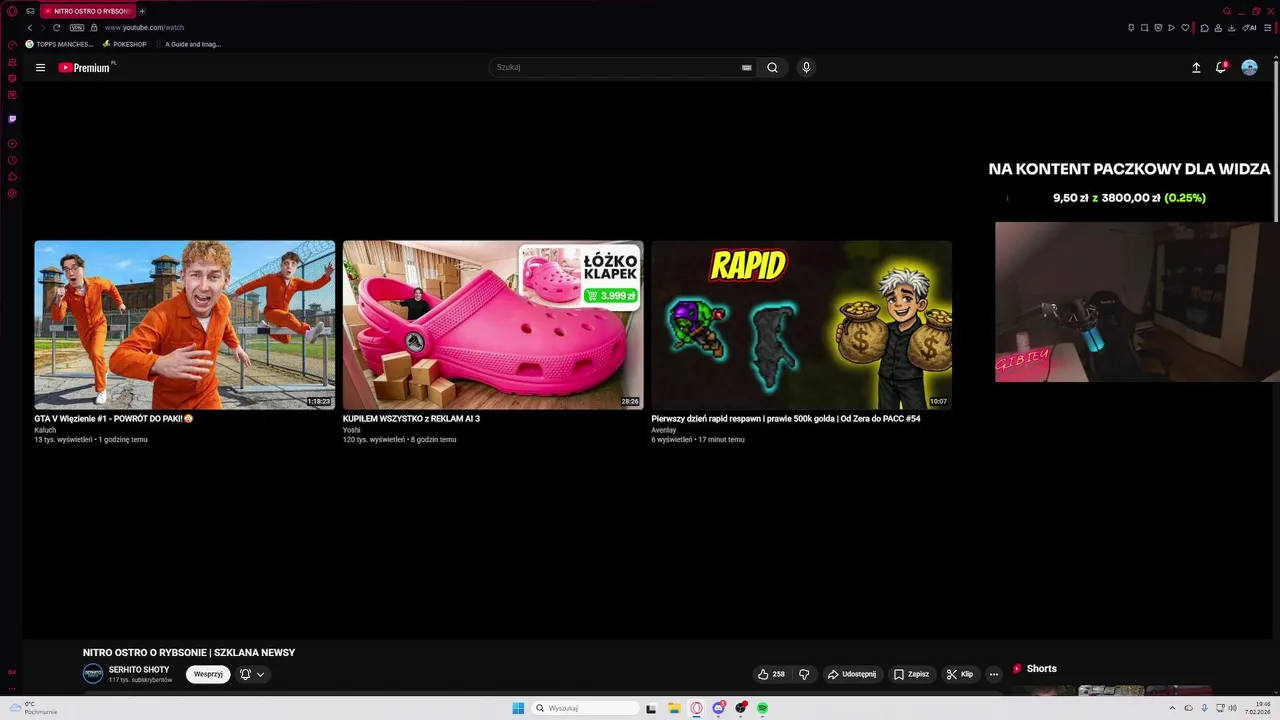
Task: Click the title GTA V Więzienie #1 - POWRÓT DO PAKI
Action: 113,419
